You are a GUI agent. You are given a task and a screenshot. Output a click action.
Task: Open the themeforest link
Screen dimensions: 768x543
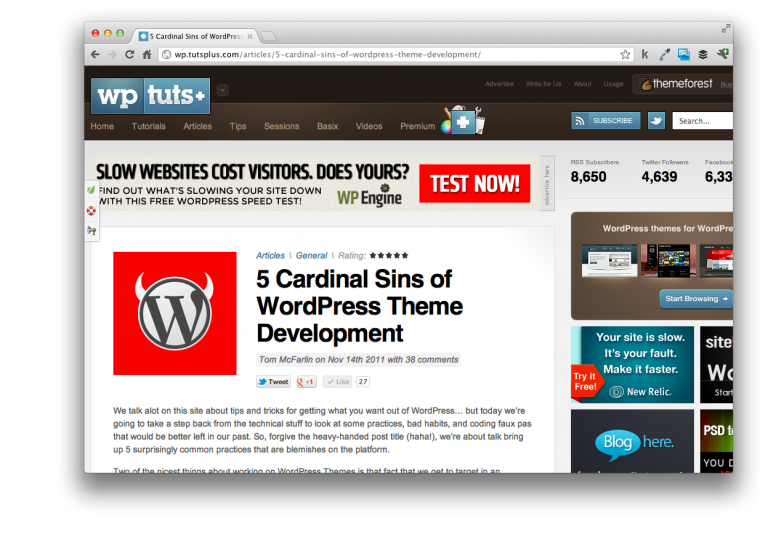[677, 84]
